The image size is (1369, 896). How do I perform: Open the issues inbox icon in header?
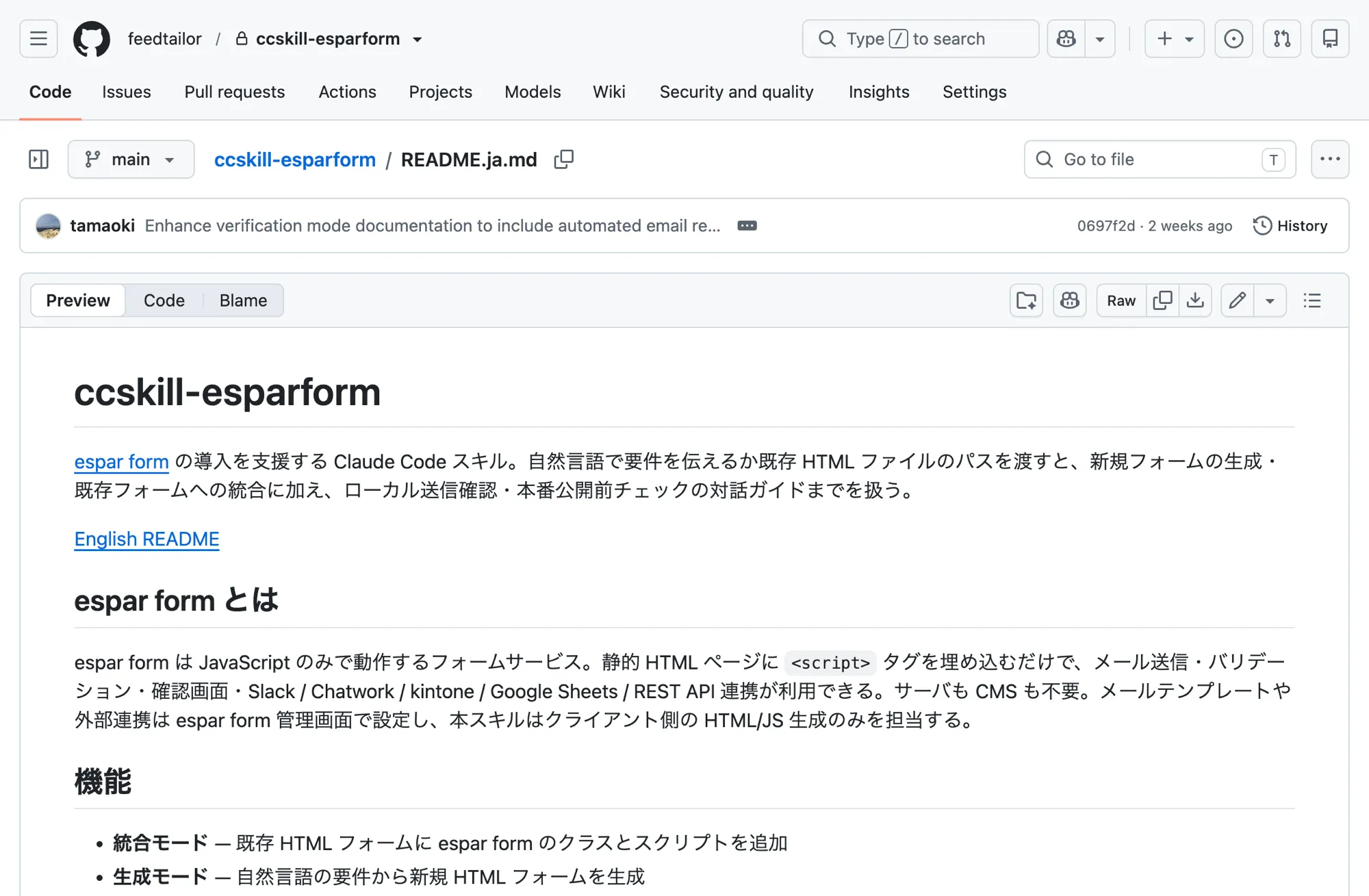pos(1233,38)
